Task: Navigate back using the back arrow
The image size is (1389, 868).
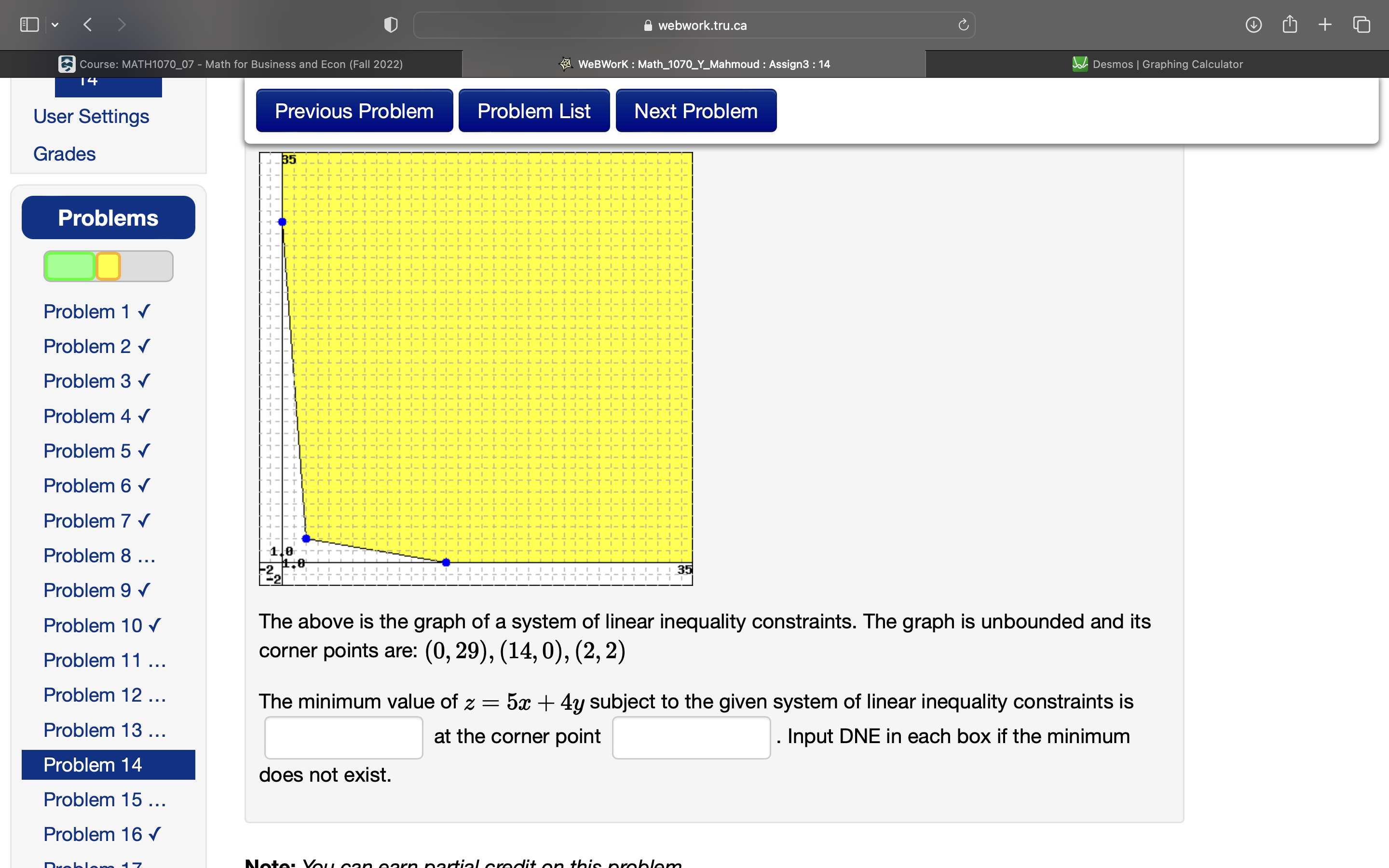Action: coord(87,24)
